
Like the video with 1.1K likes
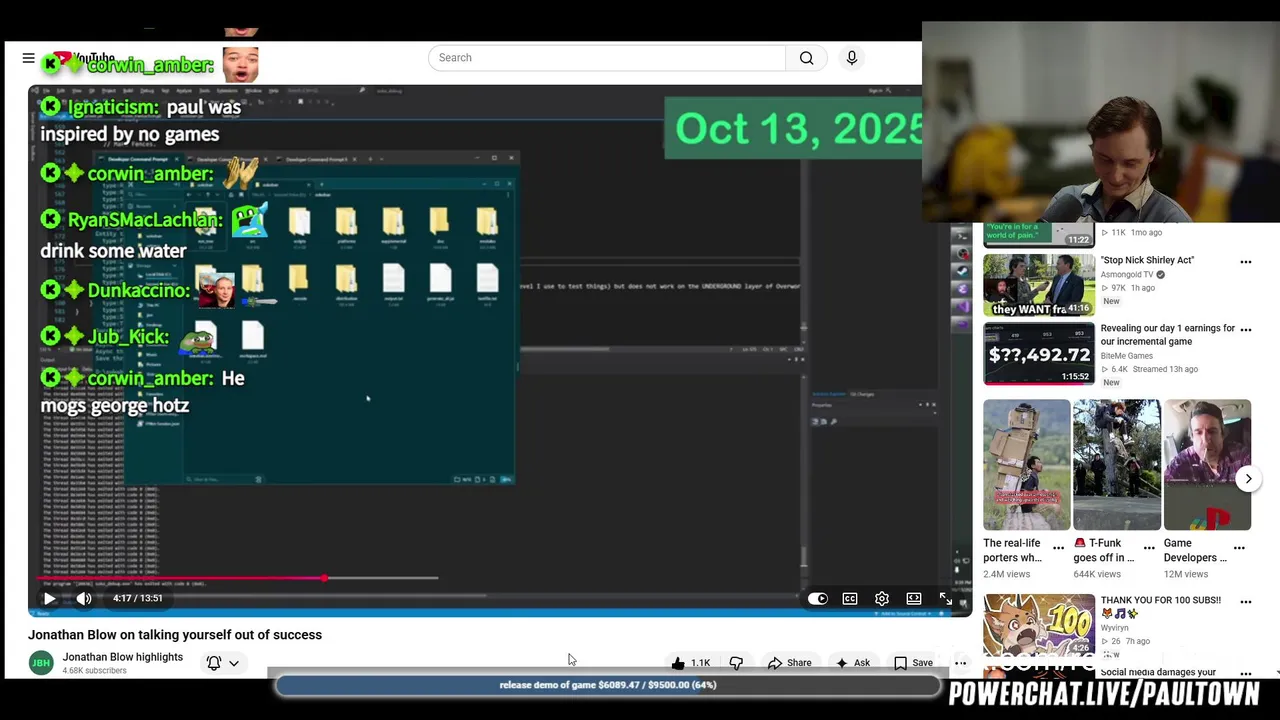tap(691, 663)
